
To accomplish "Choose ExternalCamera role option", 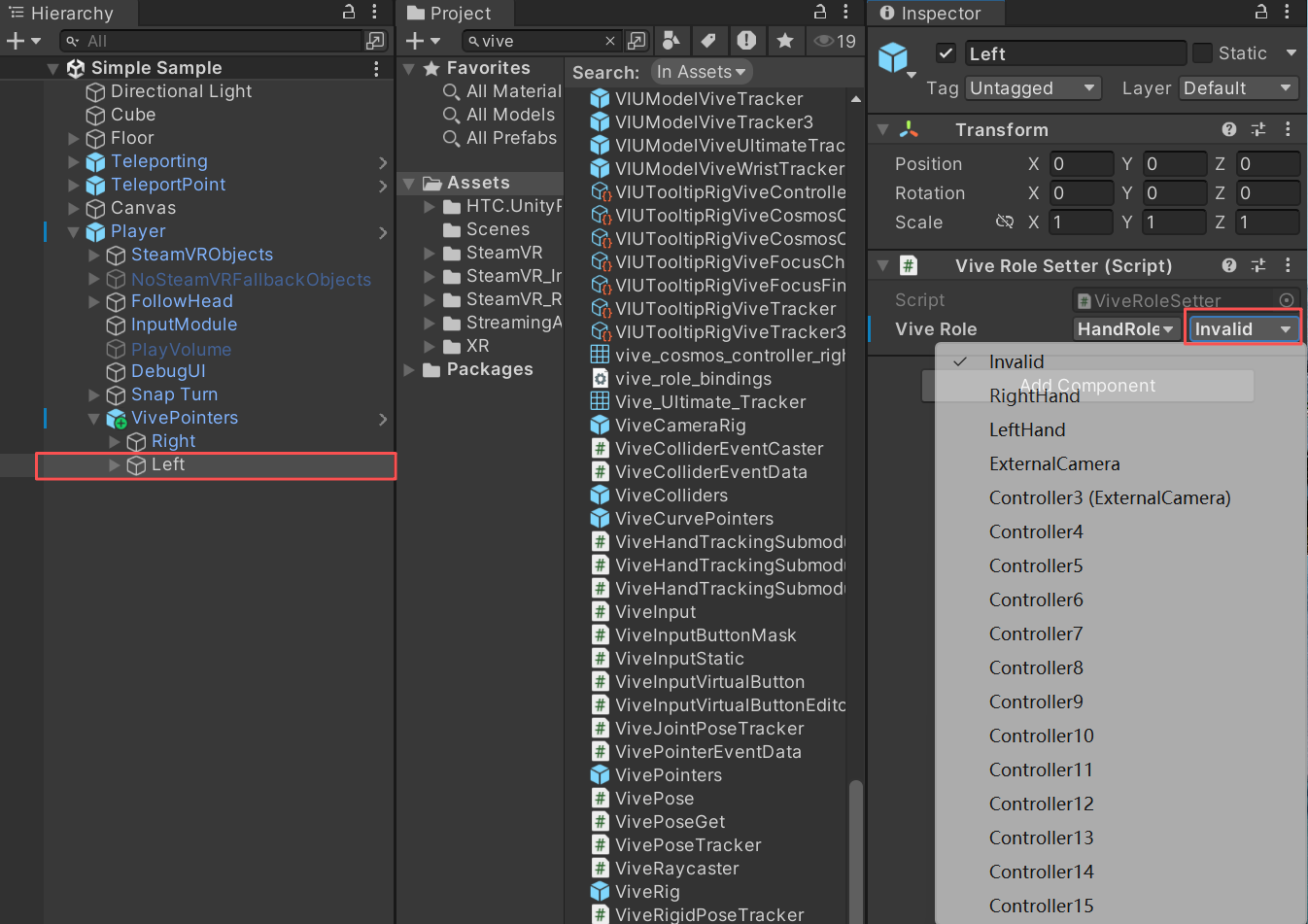I will [x=1119, y=463].
